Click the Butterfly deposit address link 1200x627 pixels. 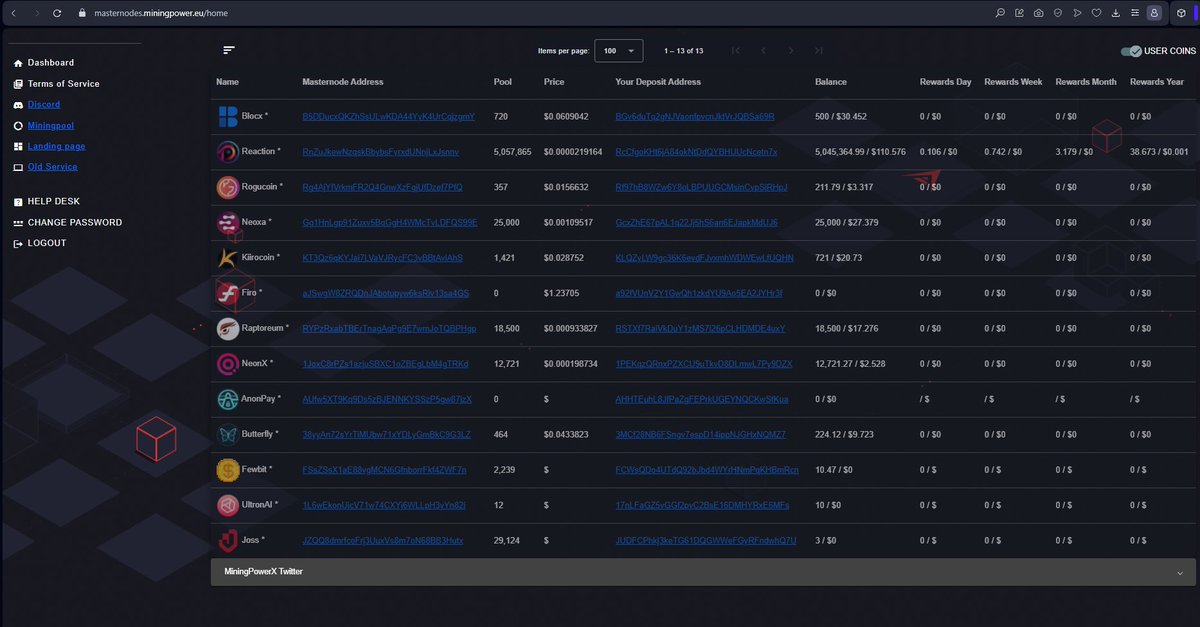click(701, 434)
